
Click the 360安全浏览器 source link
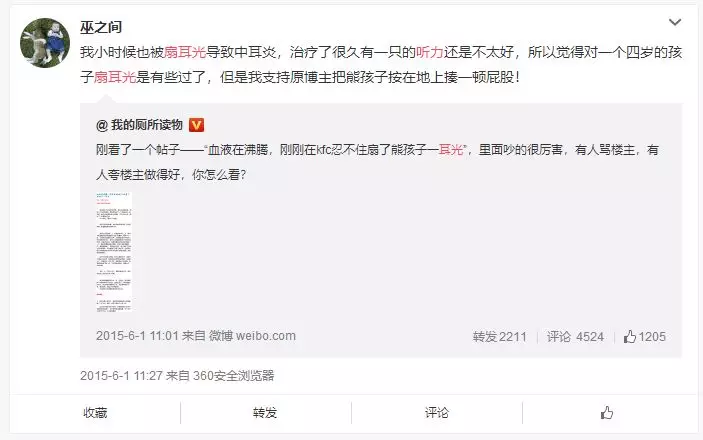[x=234, y=375]
